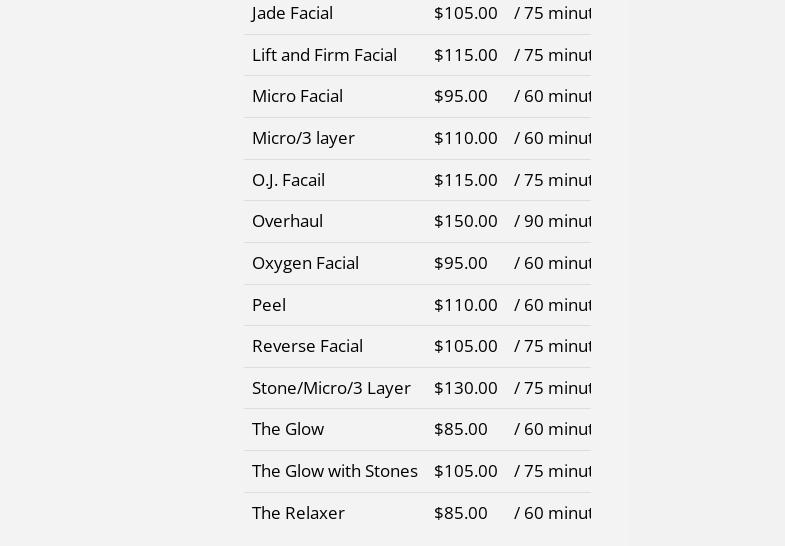Click The Relaxer $85.00 price
Image resolution: width=785 pixels, height=546 pixels.
pyautogui.click(x=460, y=513)
